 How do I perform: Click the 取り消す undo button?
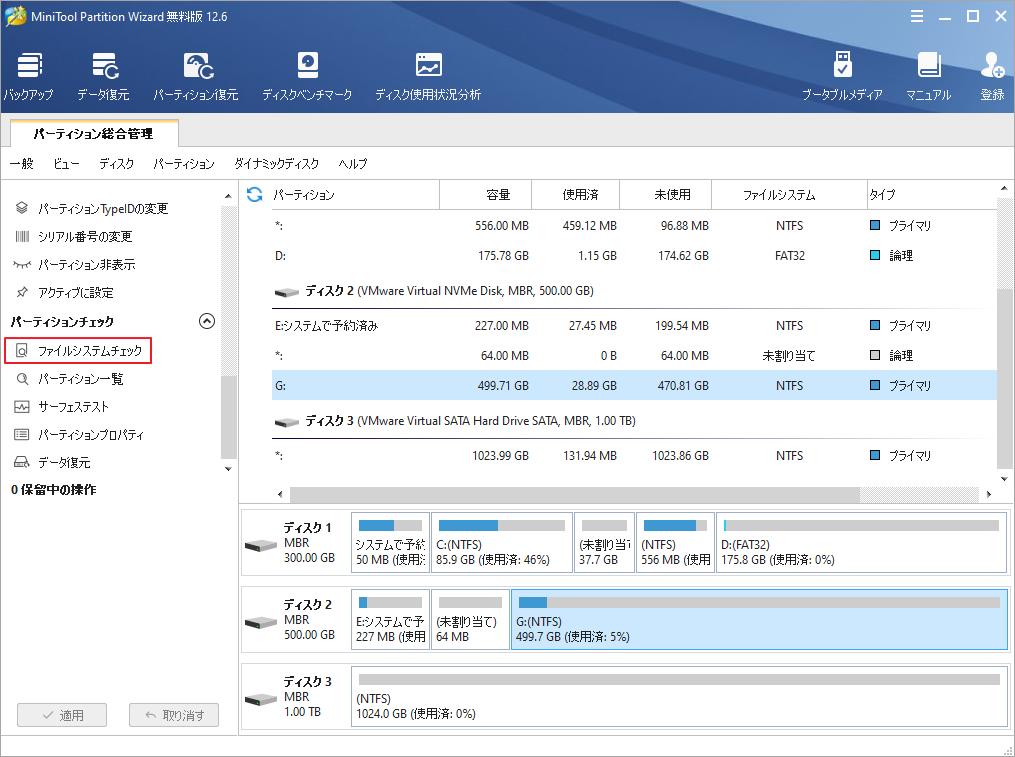[174, 715]
